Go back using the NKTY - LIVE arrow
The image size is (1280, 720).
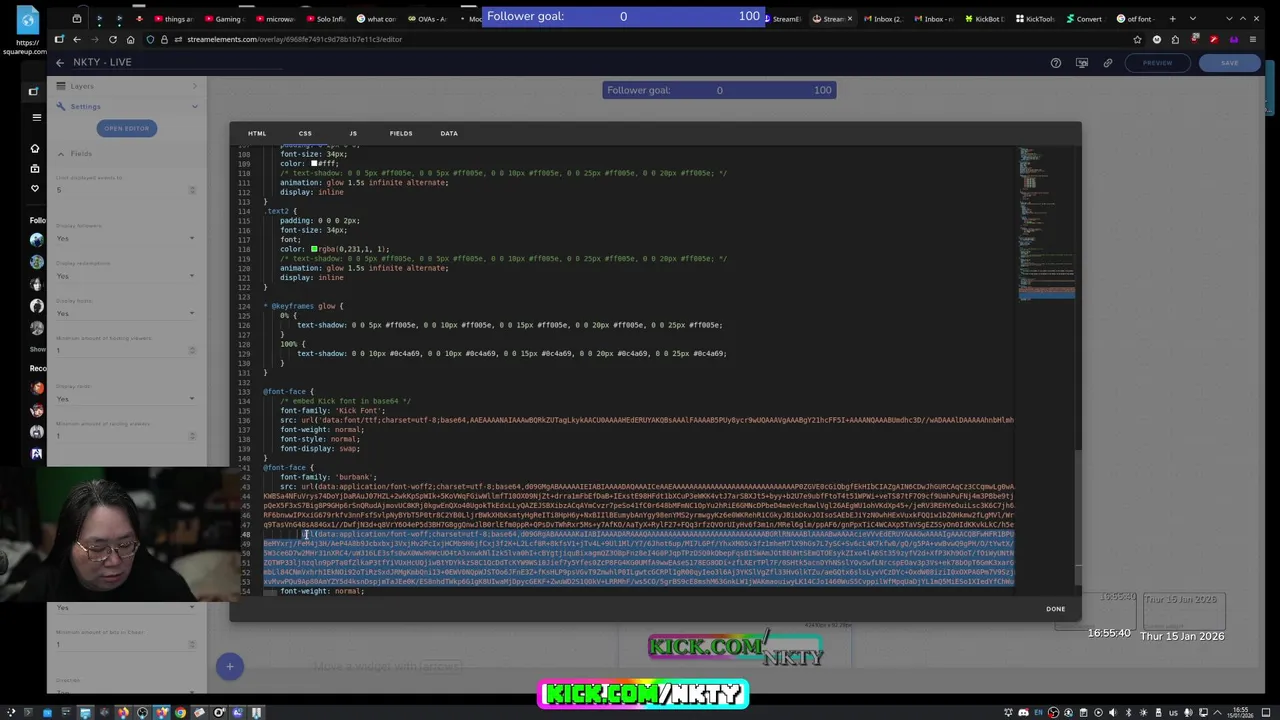[x=59, y=62]
